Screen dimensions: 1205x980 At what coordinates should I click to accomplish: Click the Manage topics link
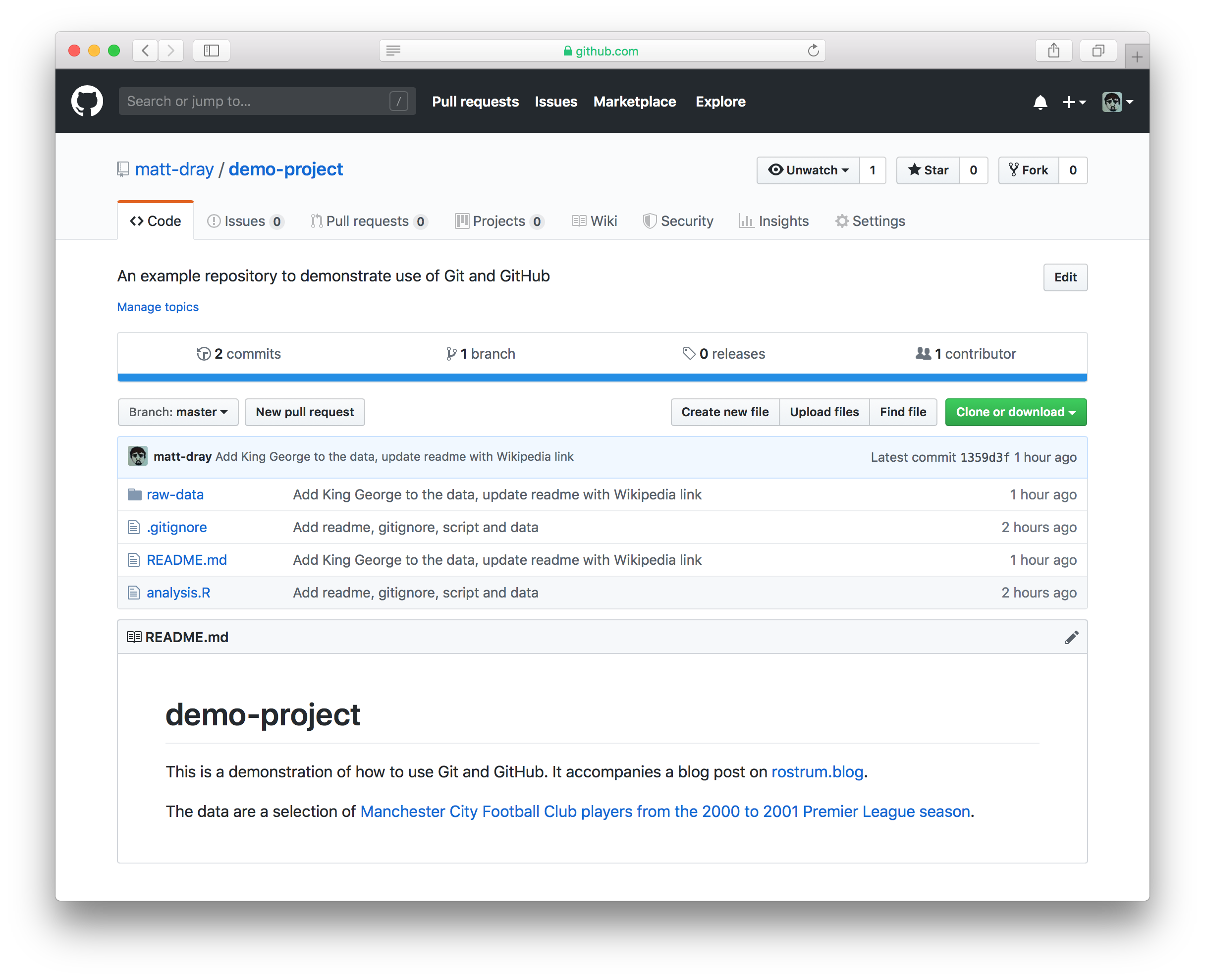click(157, 306)
